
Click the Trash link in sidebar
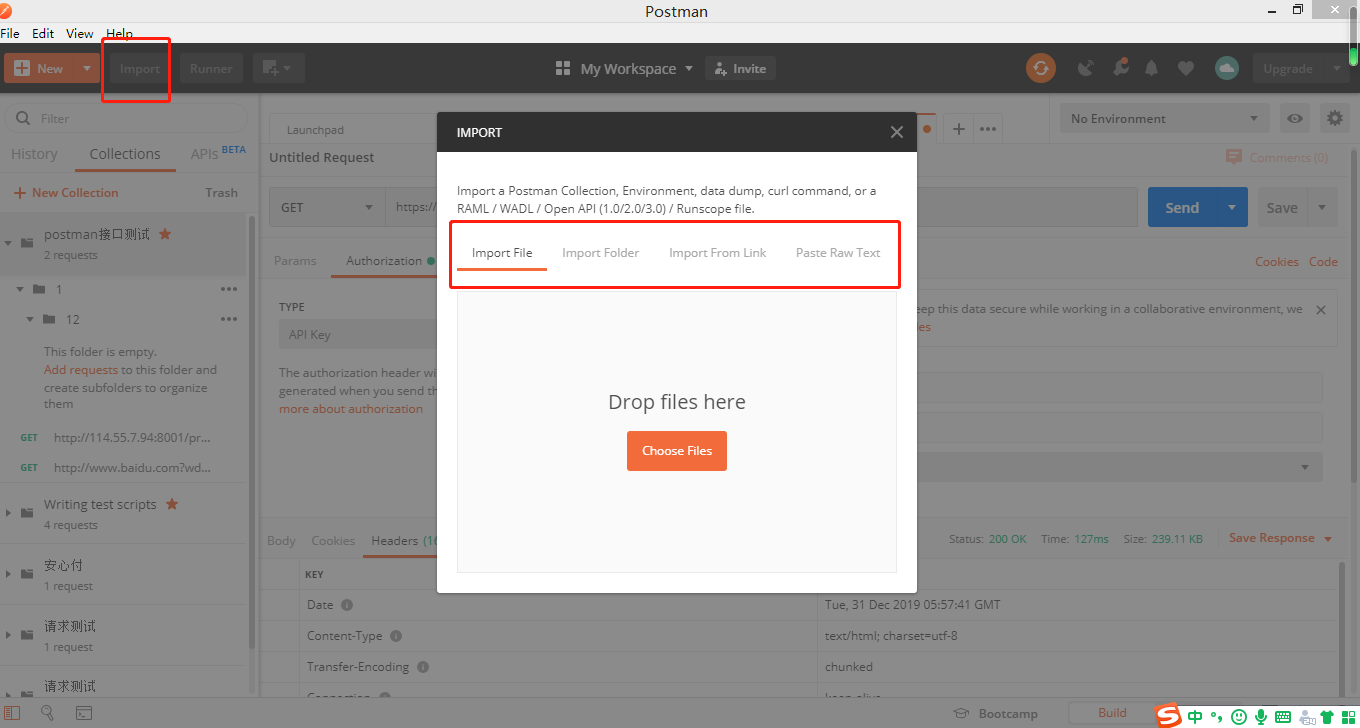222,193
